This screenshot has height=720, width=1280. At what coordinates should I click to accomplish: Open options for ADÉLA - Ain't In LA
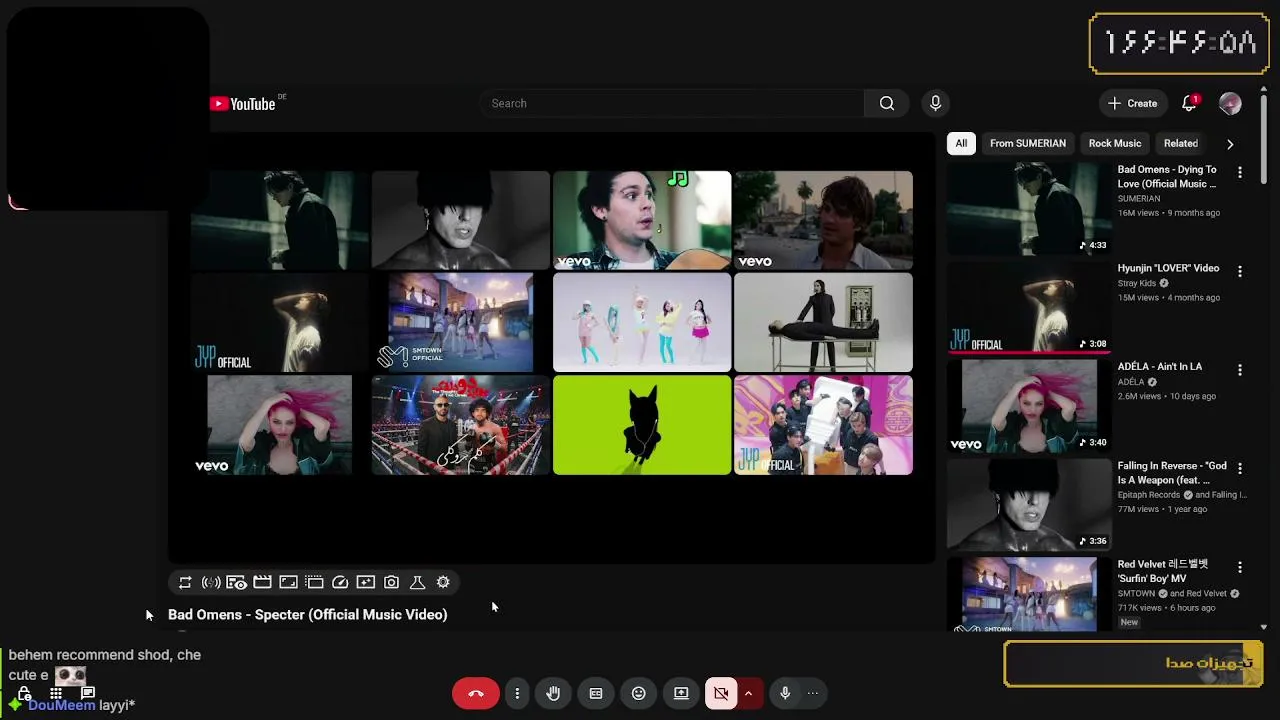pyautogui.click(x=1240, y=369)
